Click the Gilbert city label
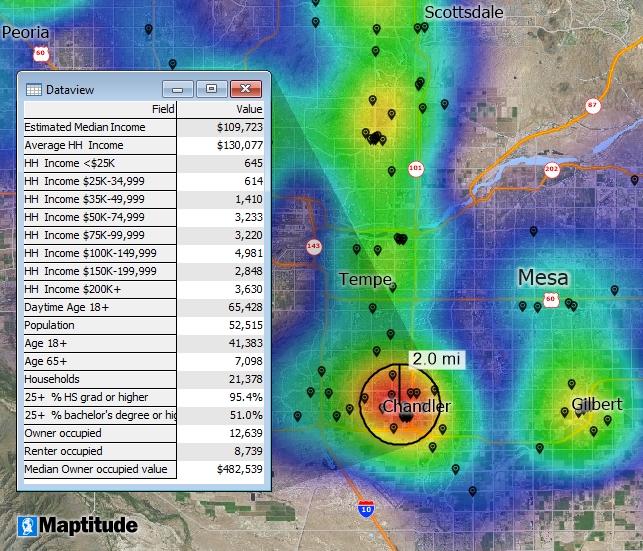This screenshot has height=551, width=643. pos(597,404)
